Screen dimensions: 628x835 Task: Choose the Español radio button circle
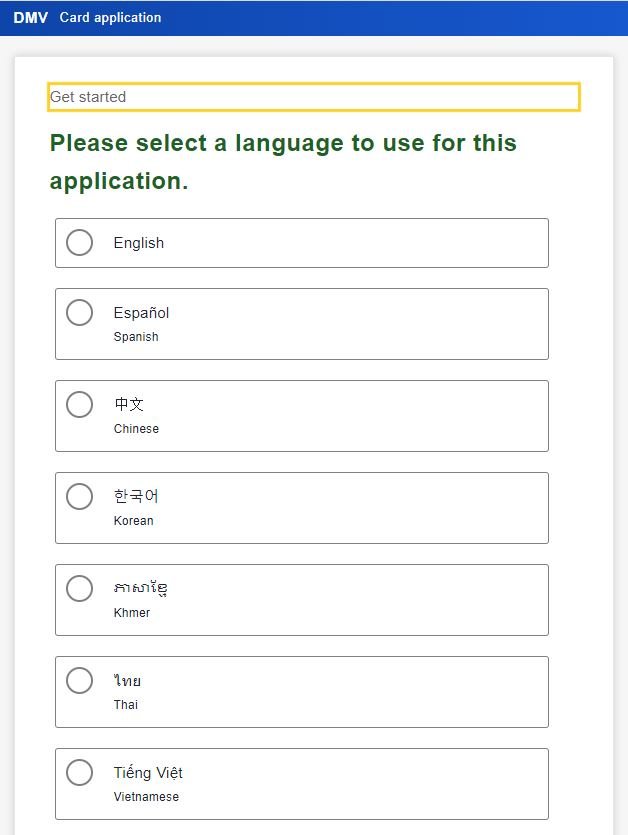tap(80, 313)
